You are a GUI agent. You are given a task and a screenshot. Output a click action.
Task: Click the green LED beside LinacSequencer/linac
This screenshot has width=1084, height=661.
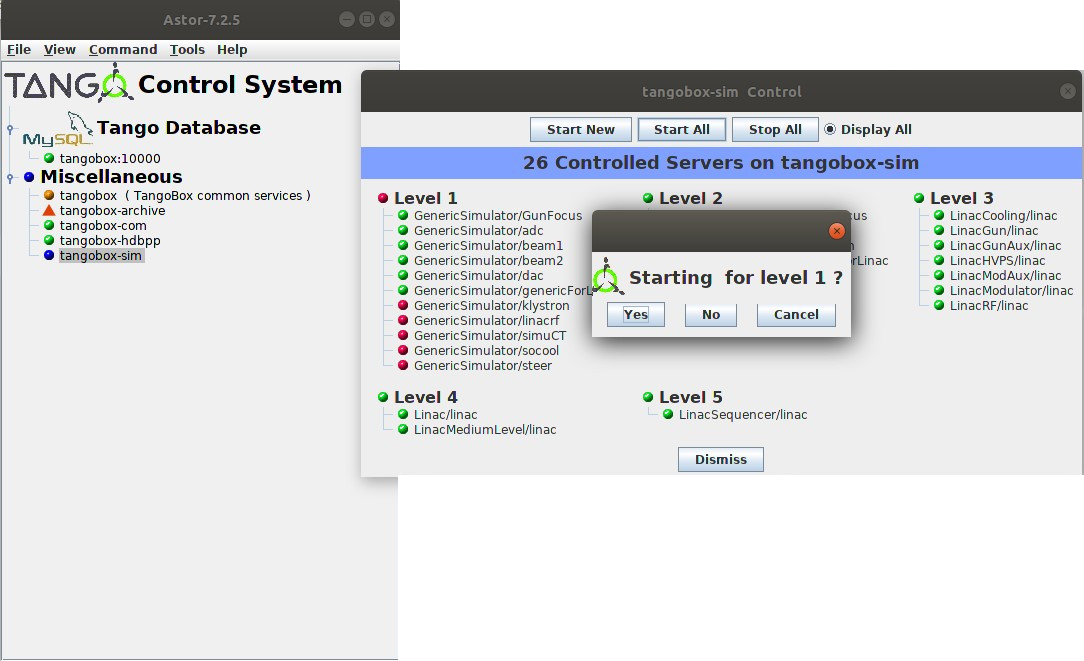pos(668,414)
